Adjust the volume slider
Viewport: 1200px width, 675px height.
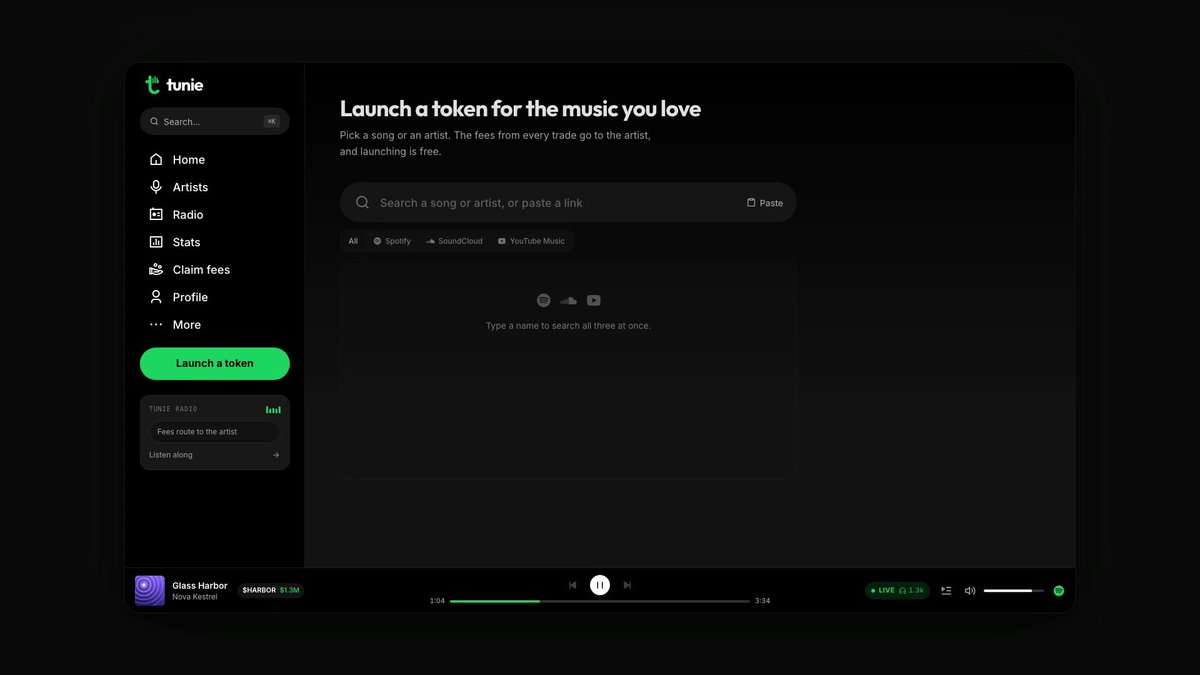pyautogui.click(x=1014, y=591)
